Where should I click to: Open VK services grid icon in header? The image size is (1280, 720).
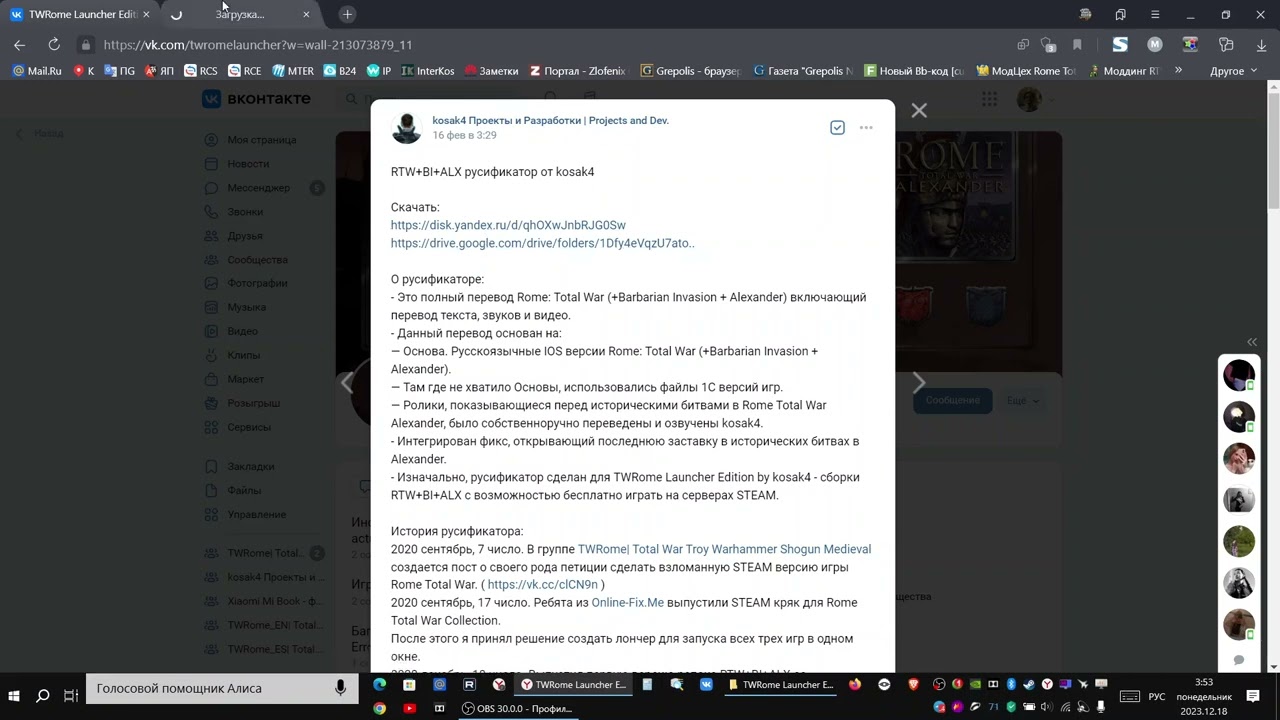pyautogui.click(x=989, y=99)
